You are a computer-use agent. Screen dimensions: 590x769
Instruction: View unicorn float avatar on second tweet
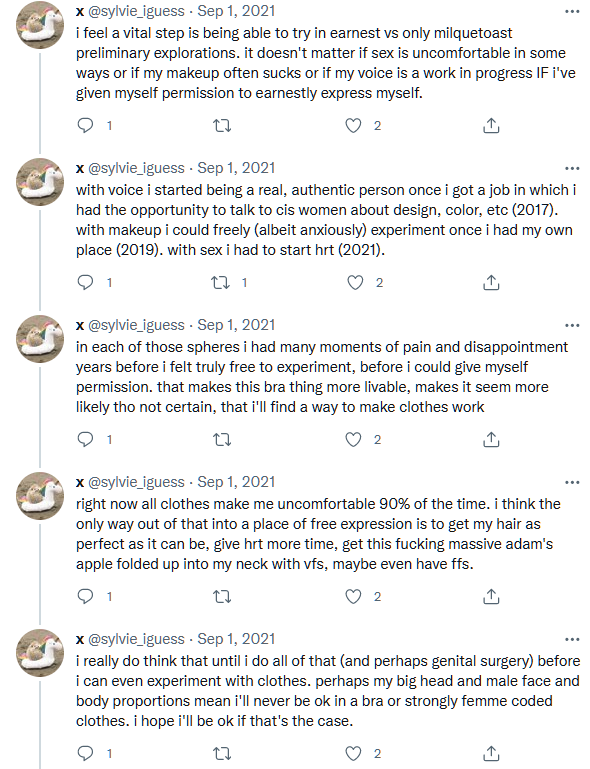pos(40,182)
